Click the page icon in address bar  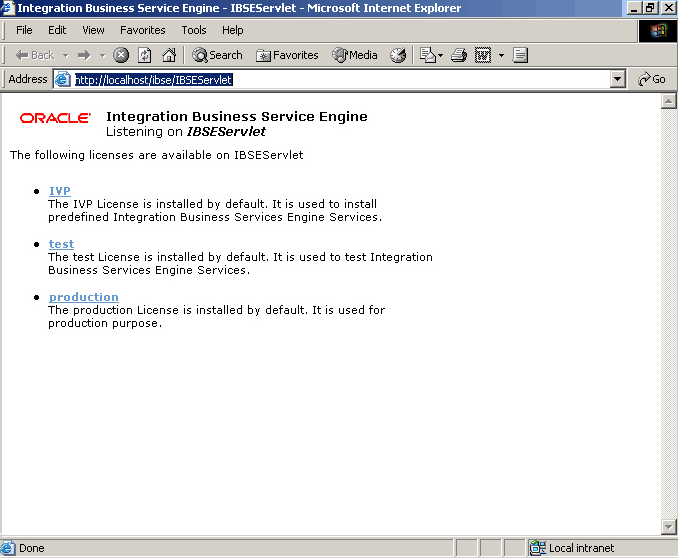[x=63, y=80]
